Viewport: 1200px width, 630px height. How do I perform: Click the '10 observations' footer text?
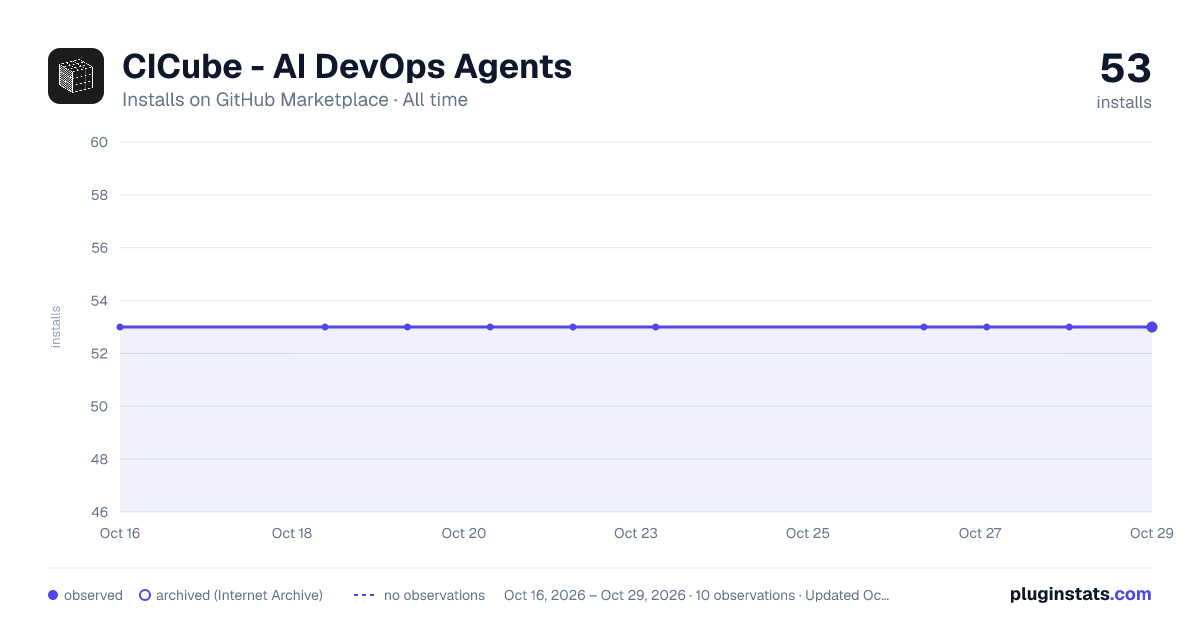pyautogui.click(x=744, y=595)
